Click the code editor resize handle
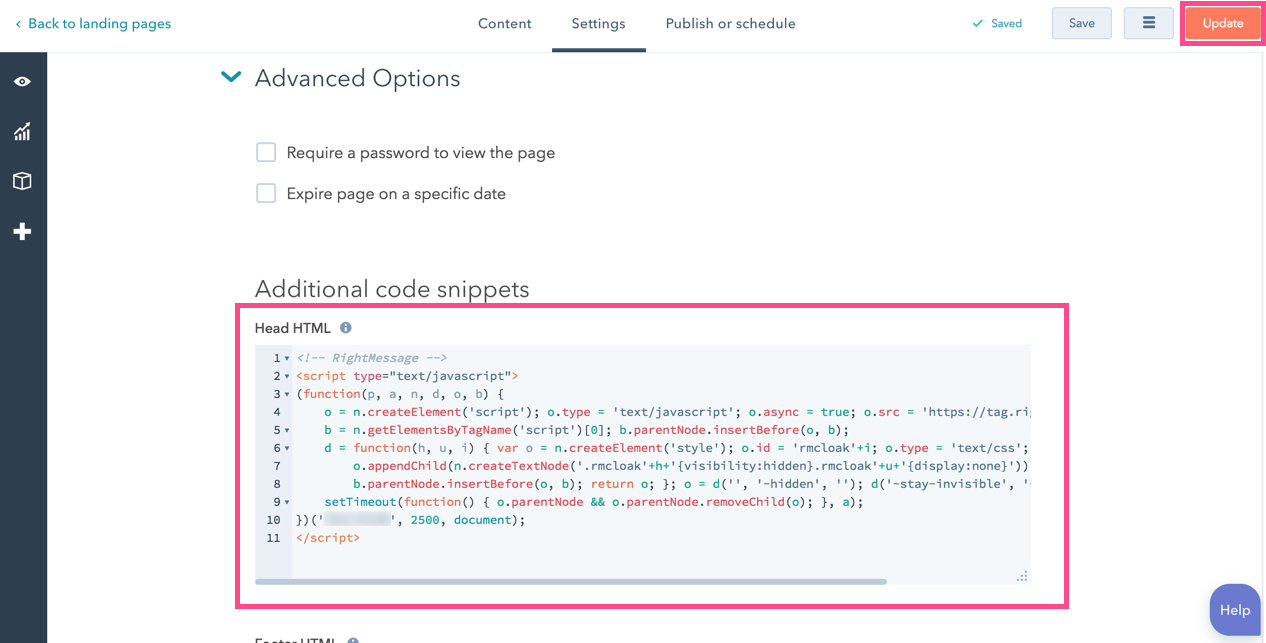The height and width of the screenshot is (643, 1266). (x=1022, y=576)
